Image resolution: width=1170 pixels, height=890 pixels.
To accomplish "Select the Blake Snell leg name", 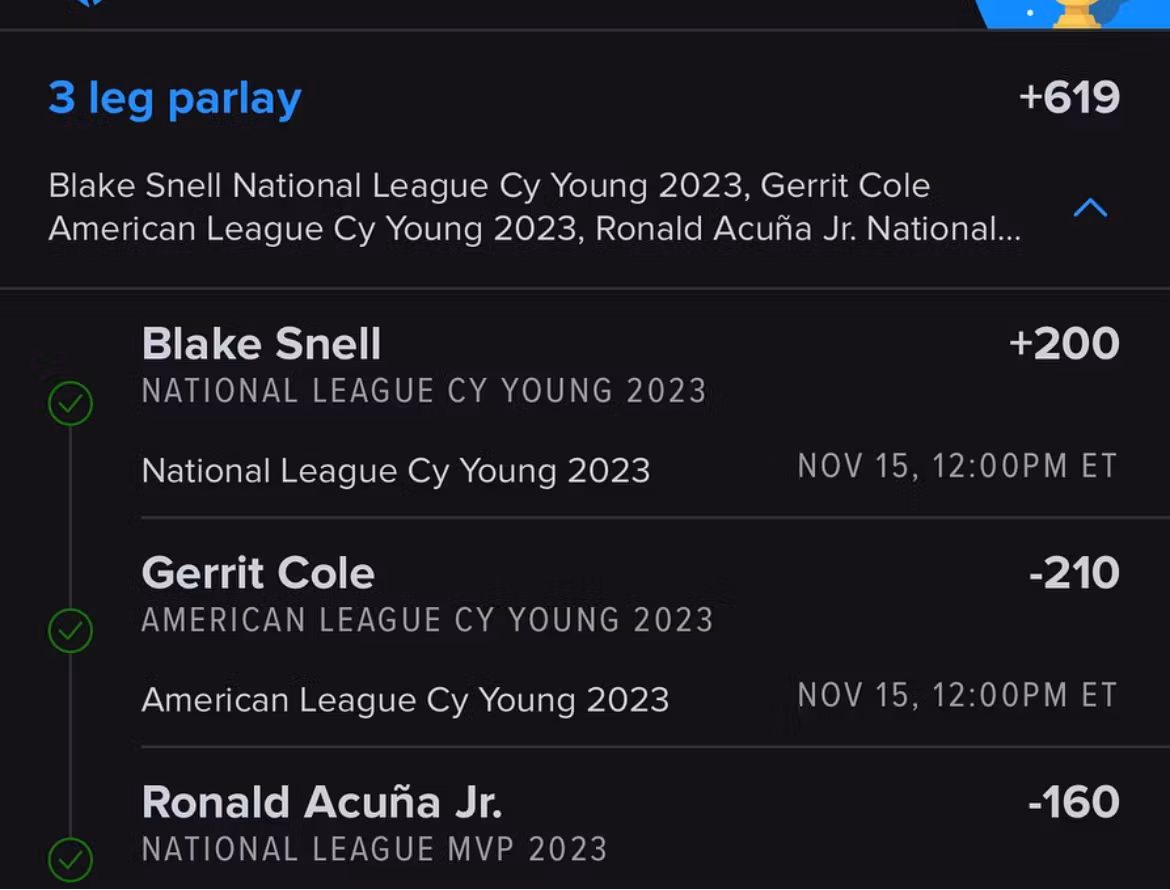I will pos(261,344).
